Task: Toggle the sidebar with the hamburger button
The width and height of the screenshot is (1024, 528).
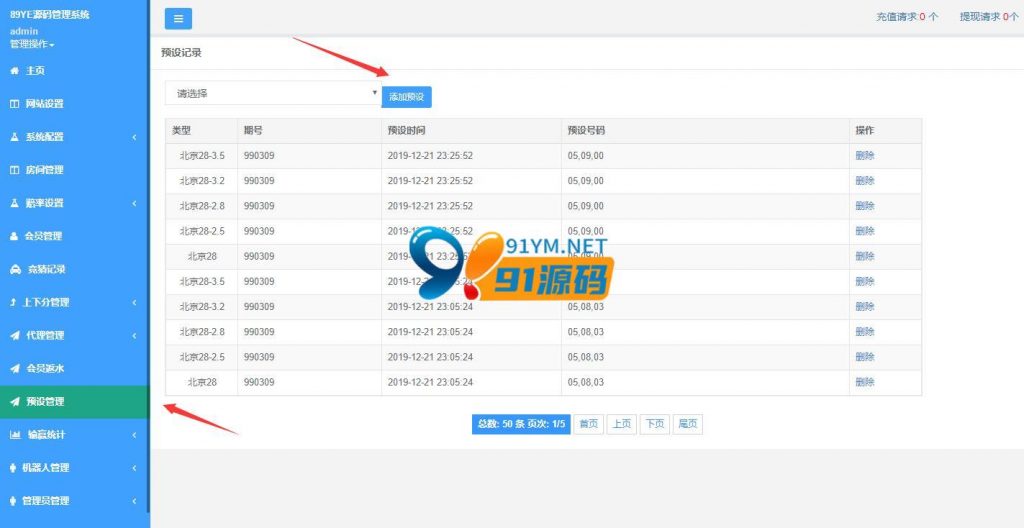Action: click(x=178, y=19)
